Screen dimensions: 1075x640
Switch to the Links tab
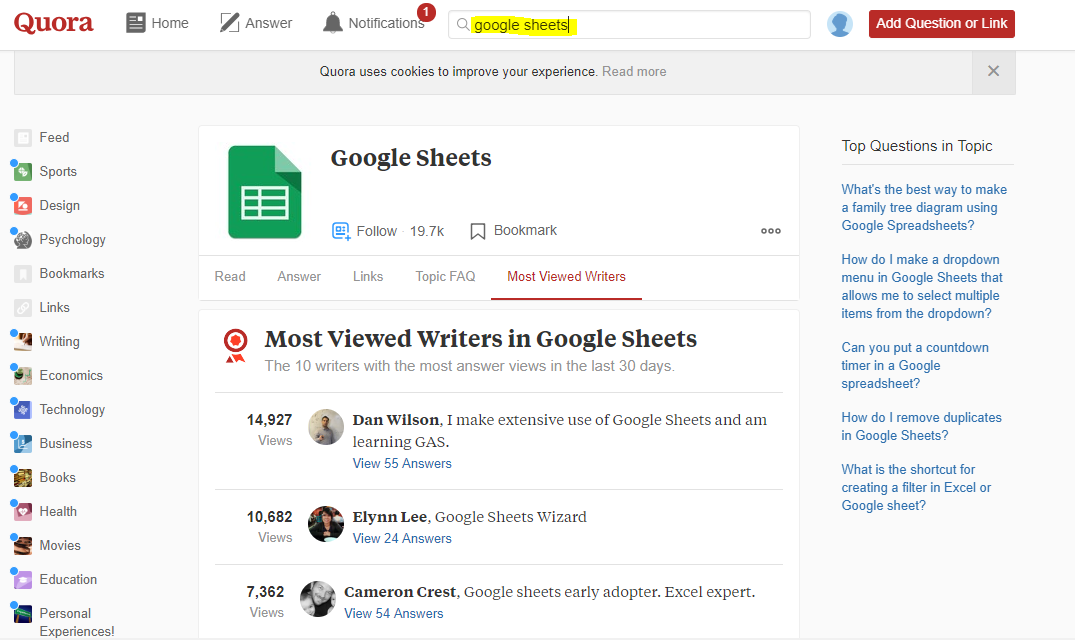(368, 277)
